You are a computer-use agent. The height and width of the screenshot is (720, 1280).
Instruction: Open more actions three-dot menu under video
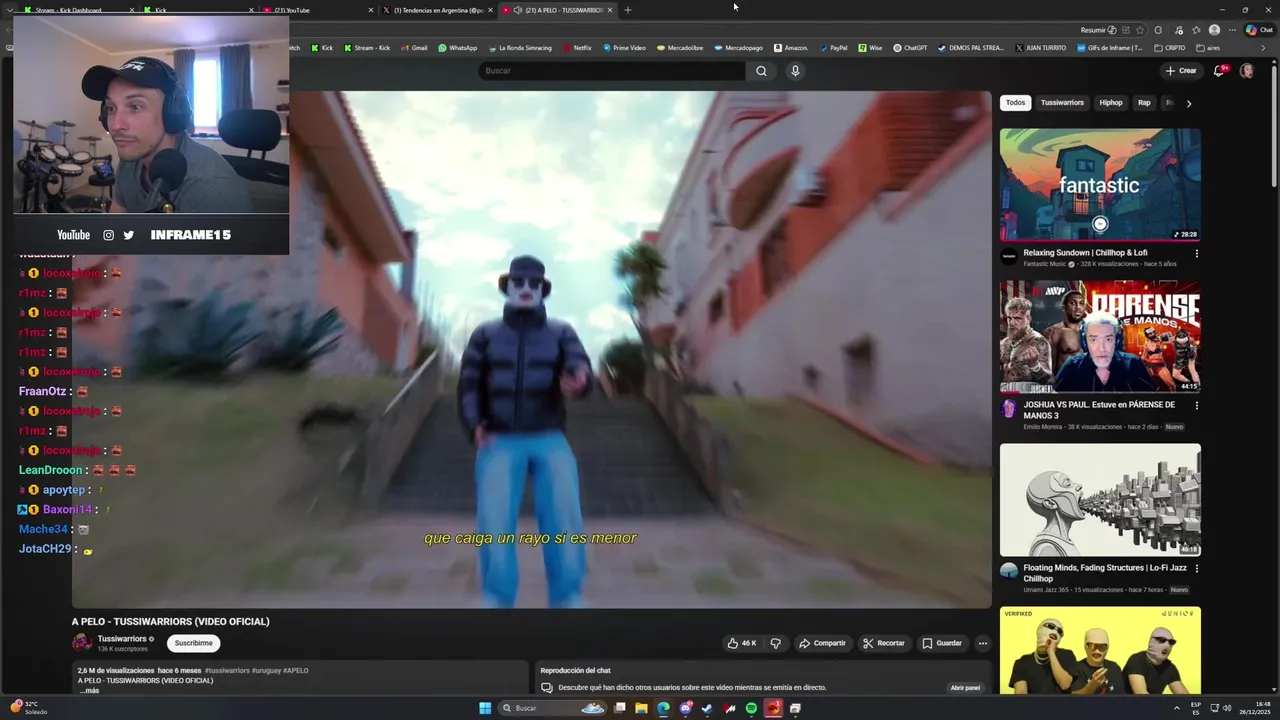point(983,643)
